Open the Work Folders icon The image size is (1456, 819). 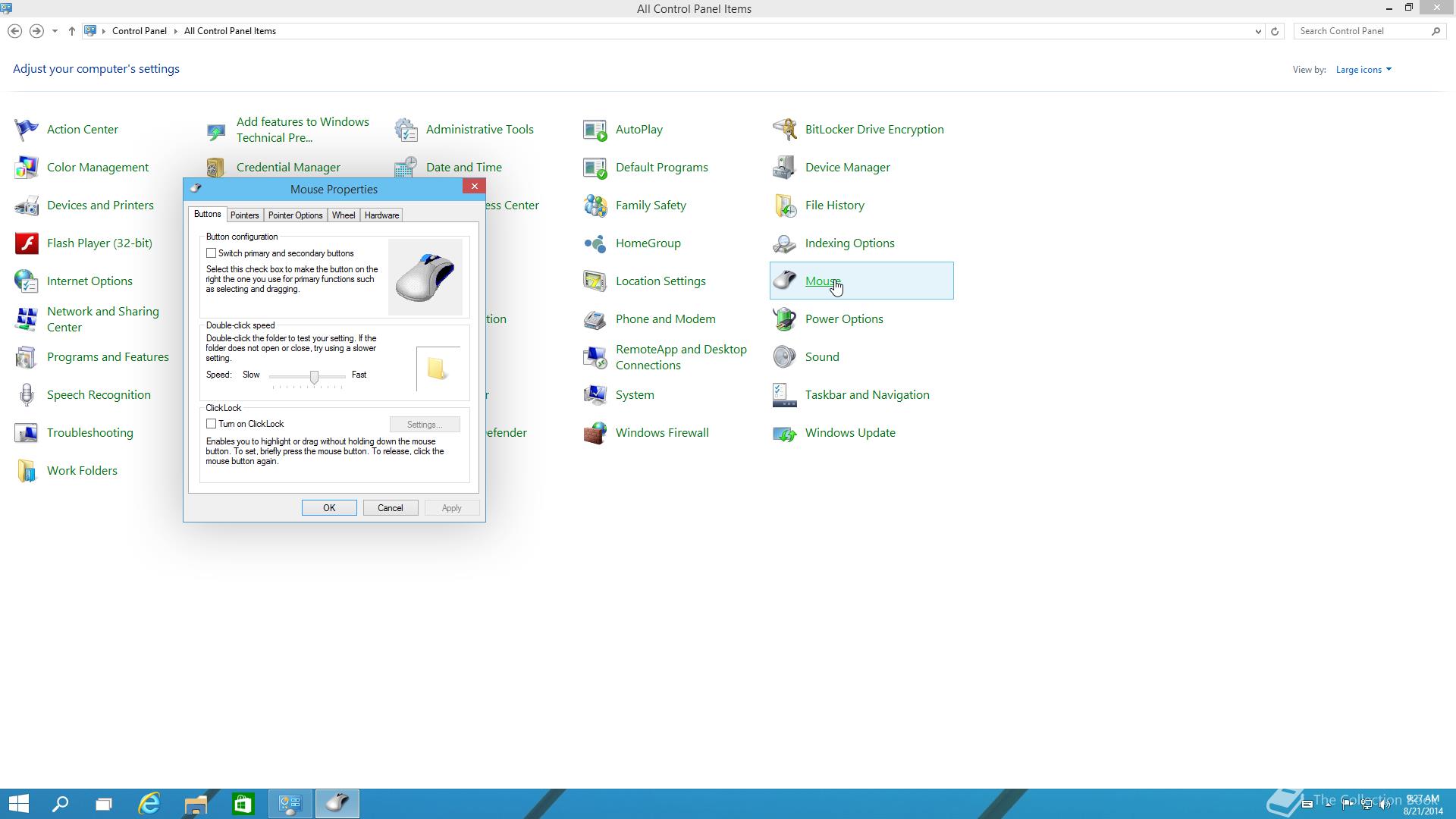click(x=27, y=471)
